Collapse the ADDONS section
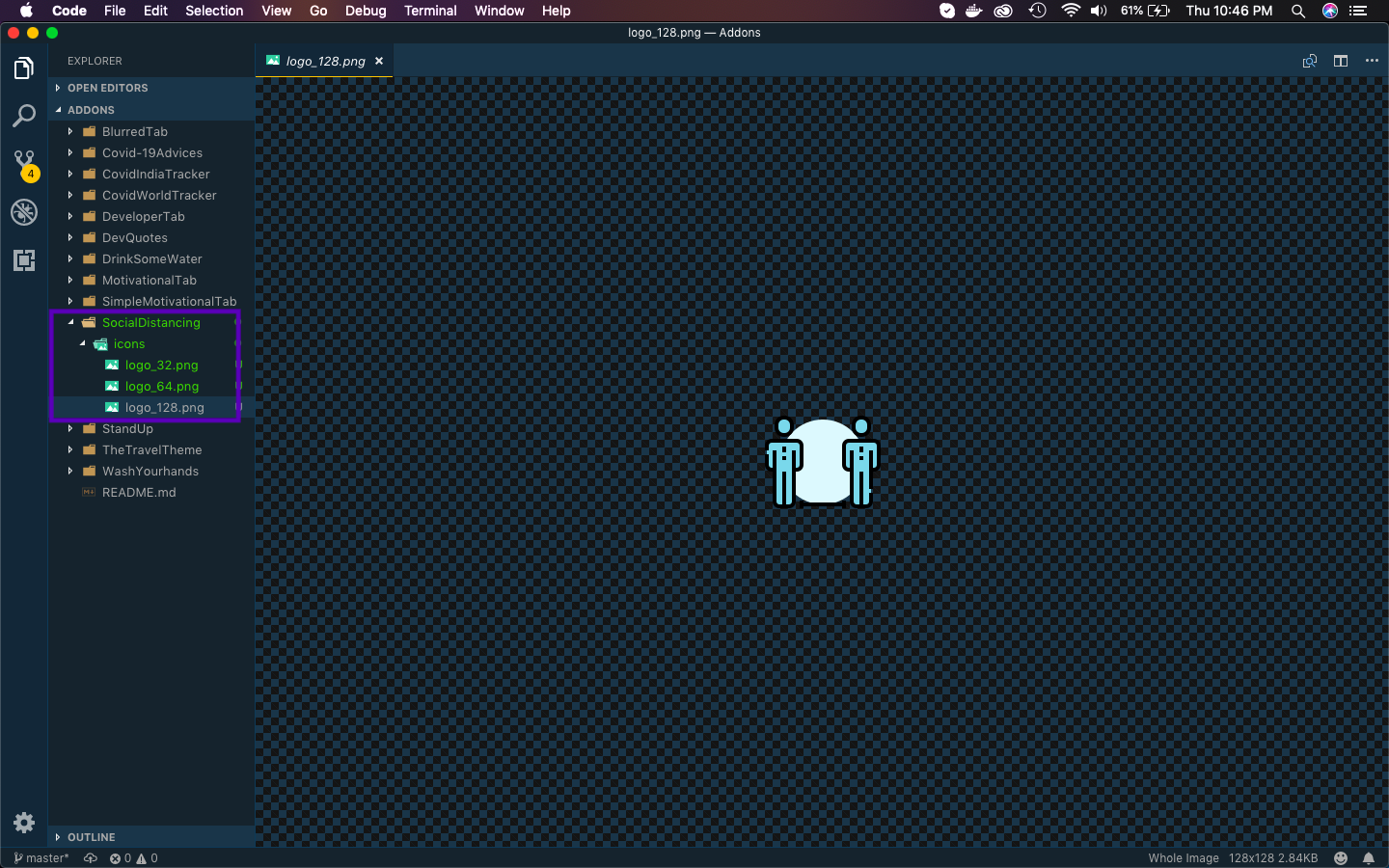This screenshot has height=868, width=1389. coord(151,110)
